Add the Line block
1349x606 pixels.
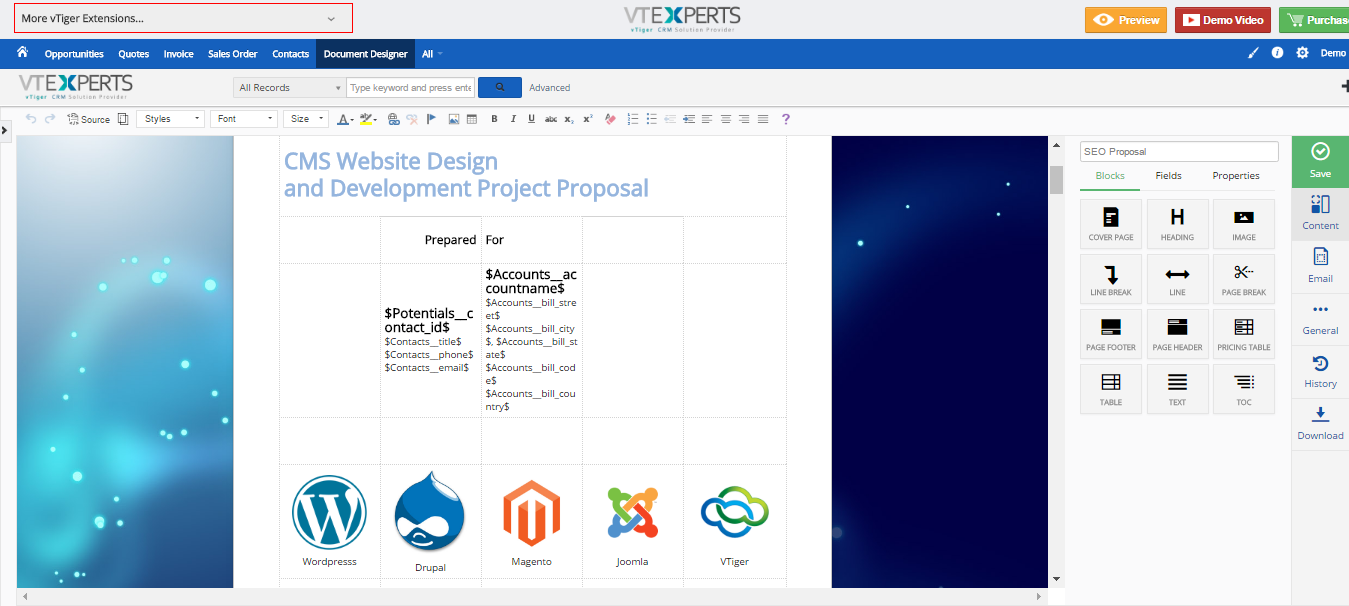1177,279
